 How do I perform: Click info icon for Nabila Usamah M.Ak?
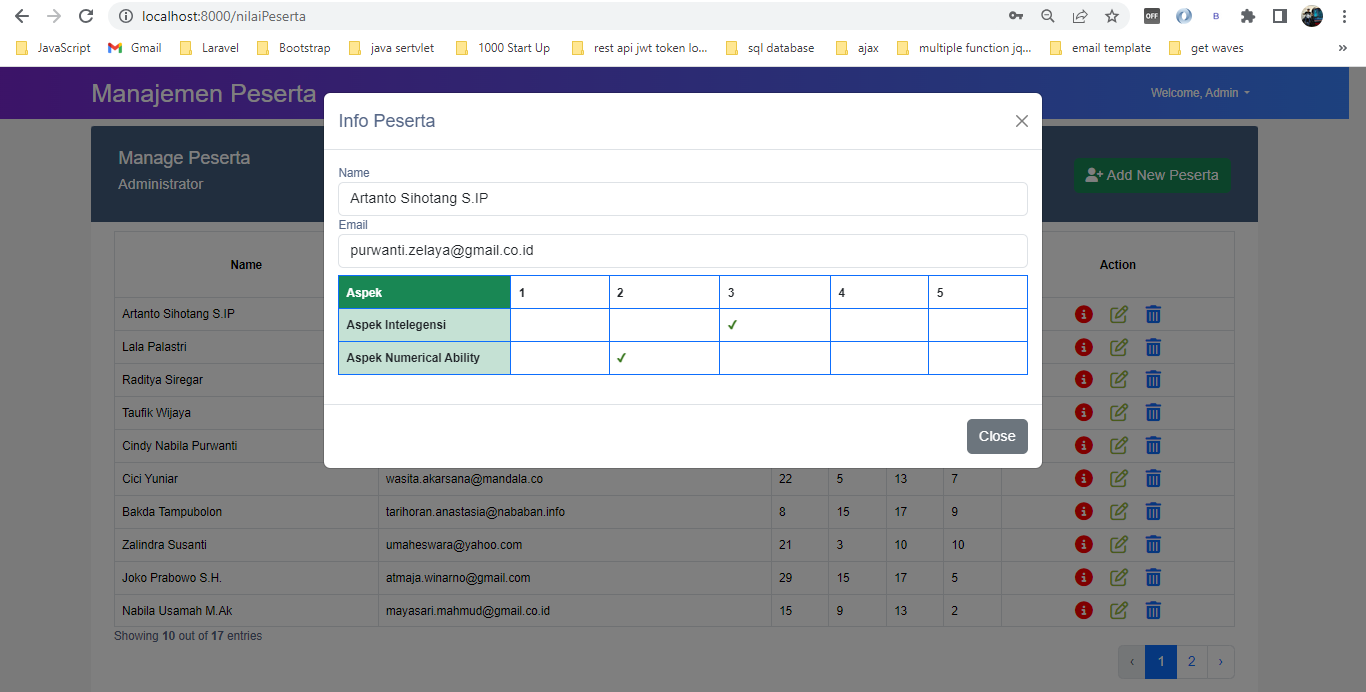(x=1083, y=611)
